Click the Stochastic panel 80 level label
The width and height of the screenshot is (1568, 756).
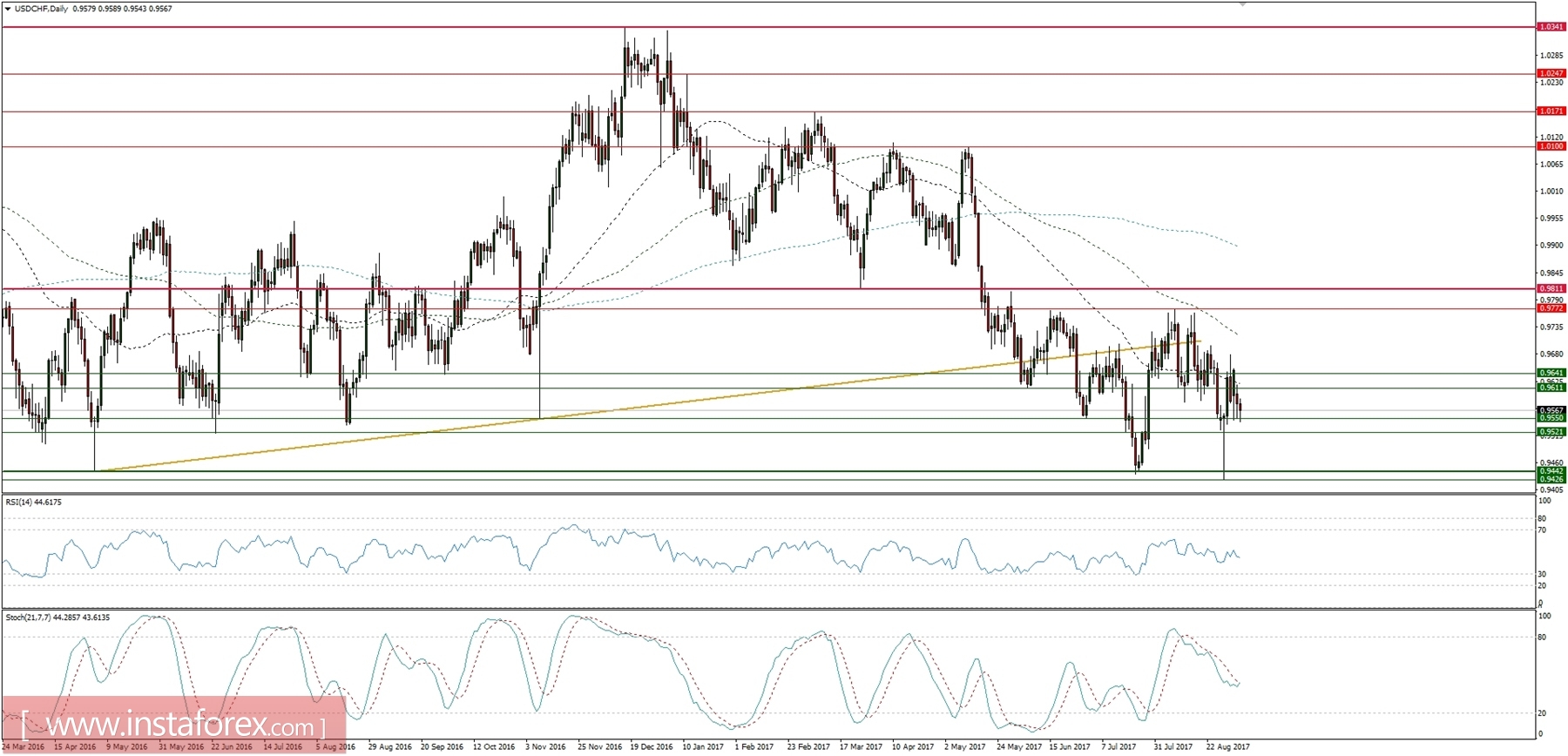pyautogui.click(x=1543, y=638)
